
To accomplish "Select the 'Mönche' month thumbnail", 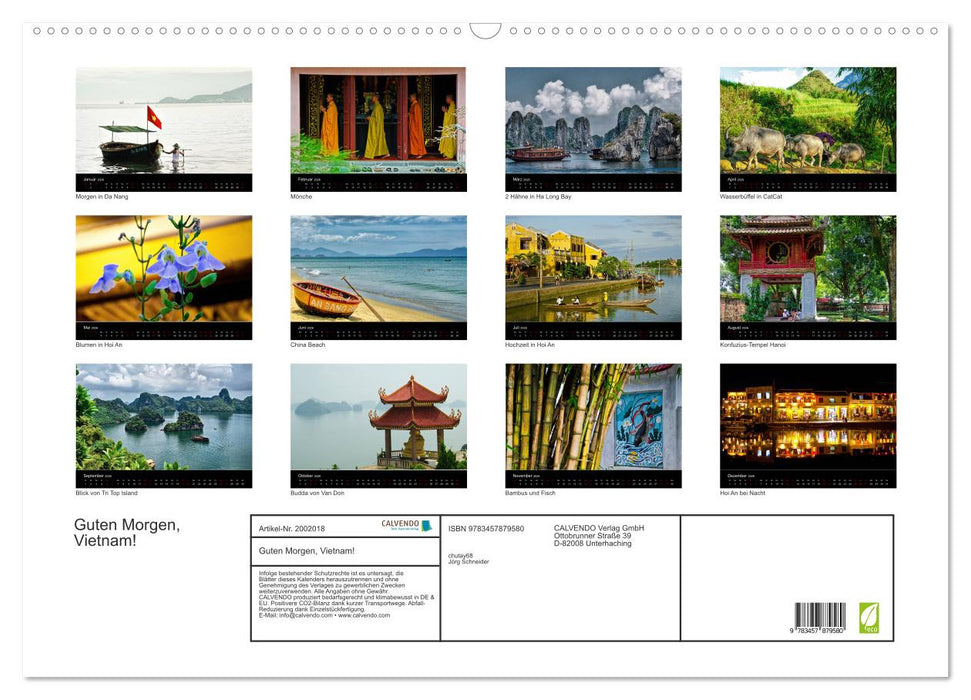I will (377, 128).
